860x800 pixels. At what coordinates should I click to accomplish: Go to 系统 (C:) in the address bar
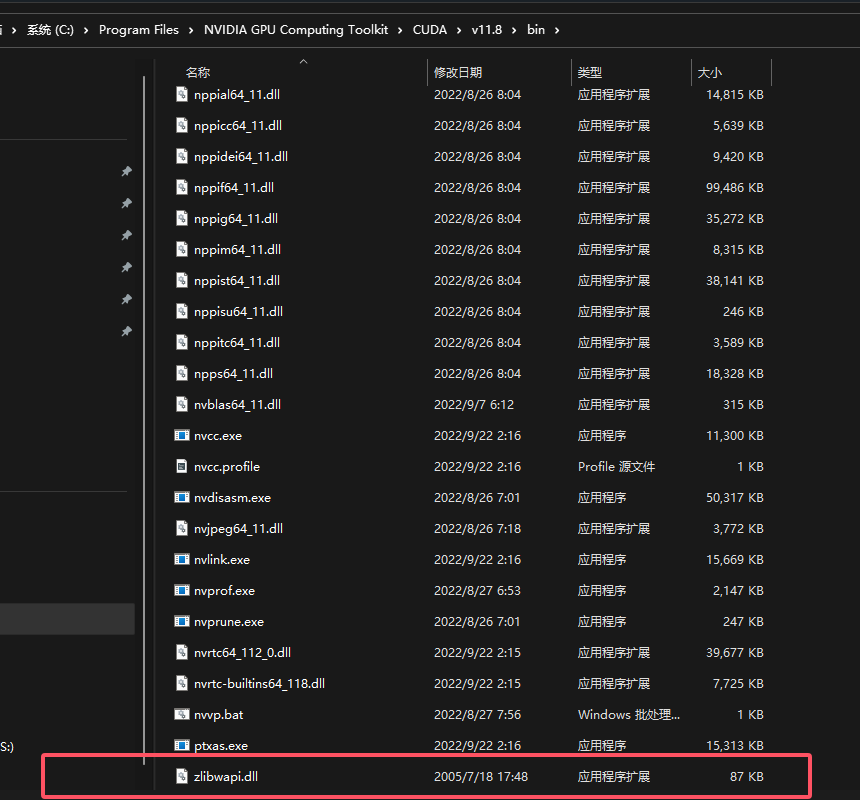pos(50,30)
